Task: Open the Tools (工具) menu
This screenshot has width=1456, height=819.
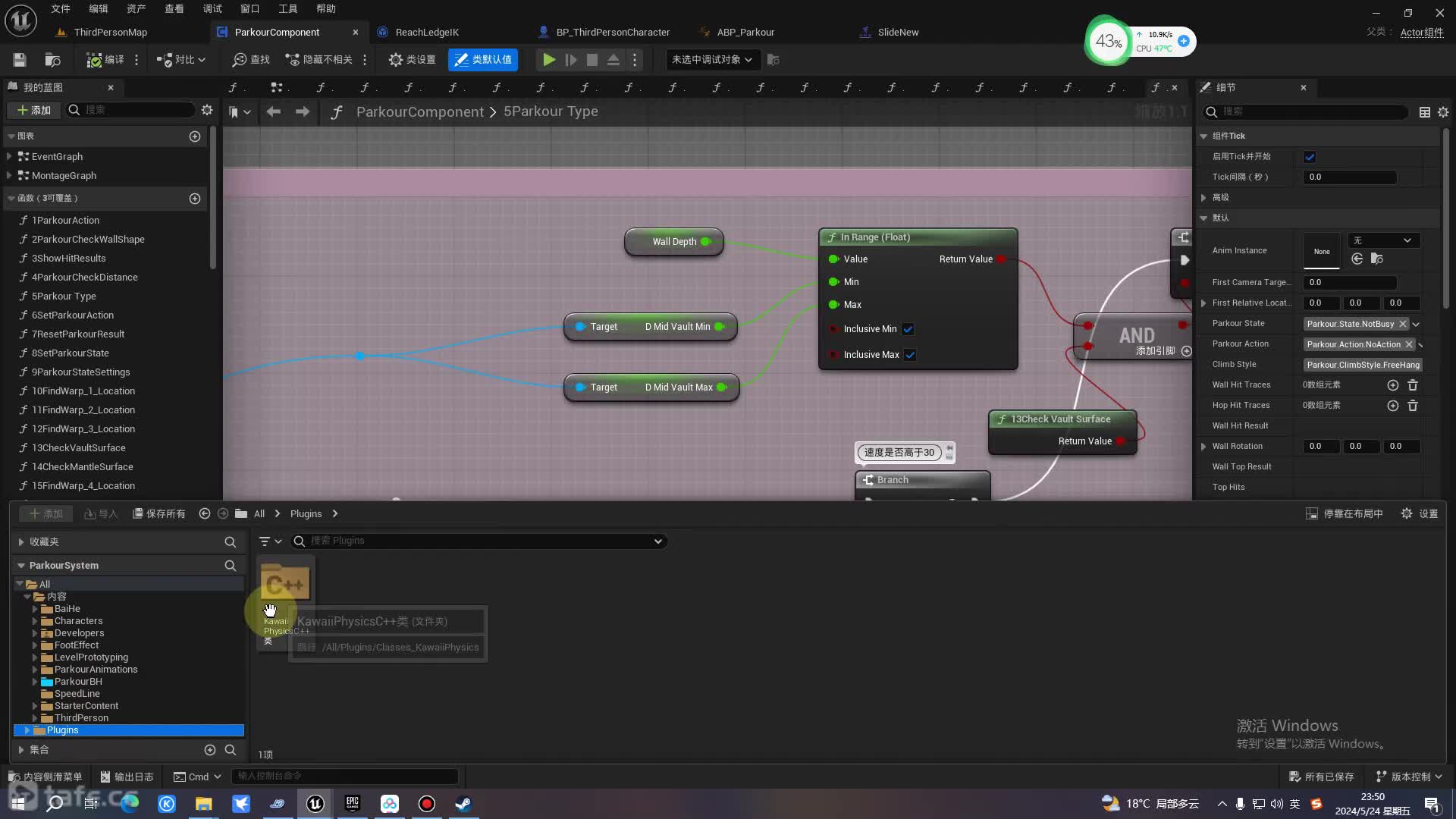Action: pyautogui.click(x=288, y=8)
